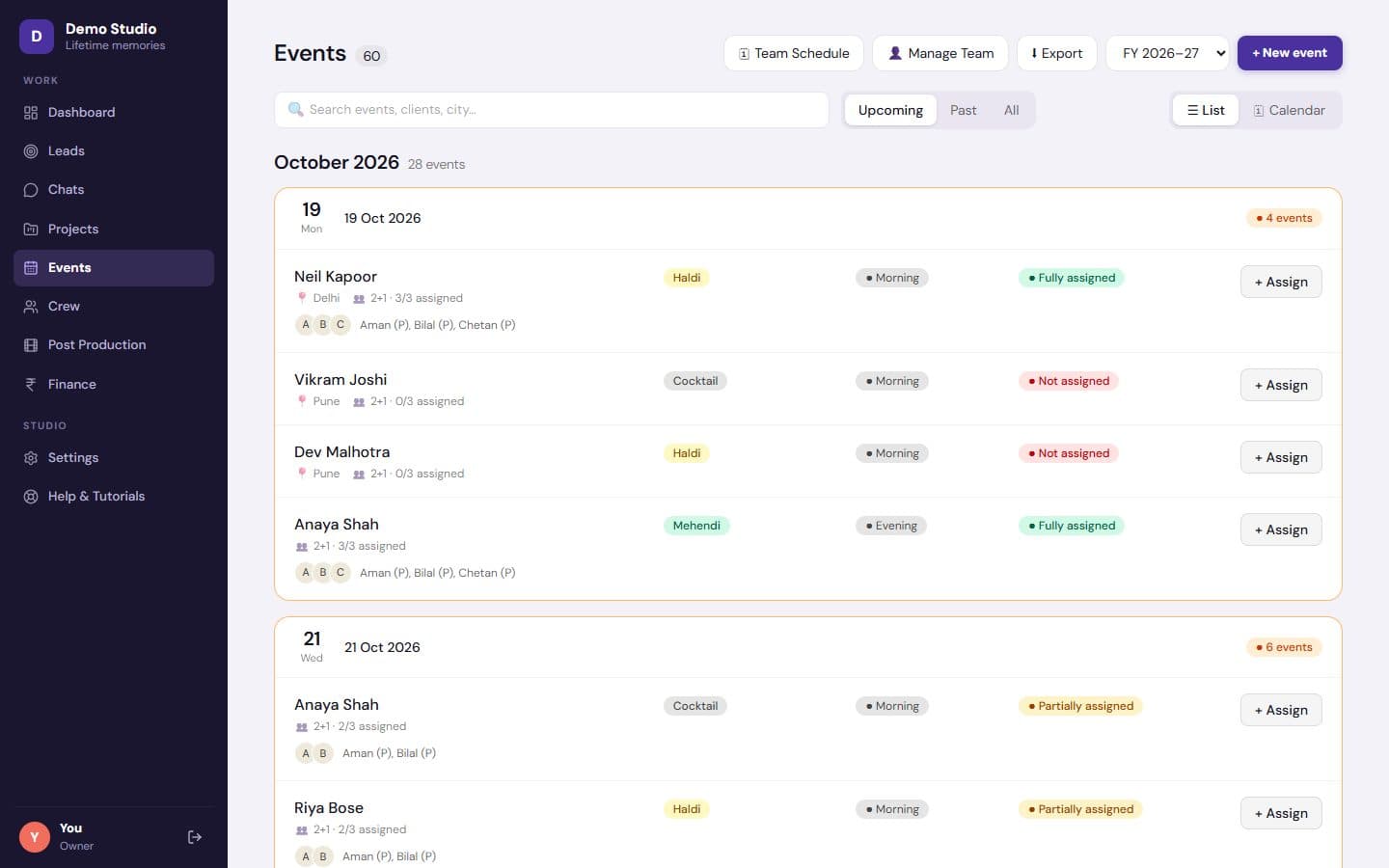Click Evening label on Anaya Shah row
The image size is (1389, 868).
click(x=891, y=526)
